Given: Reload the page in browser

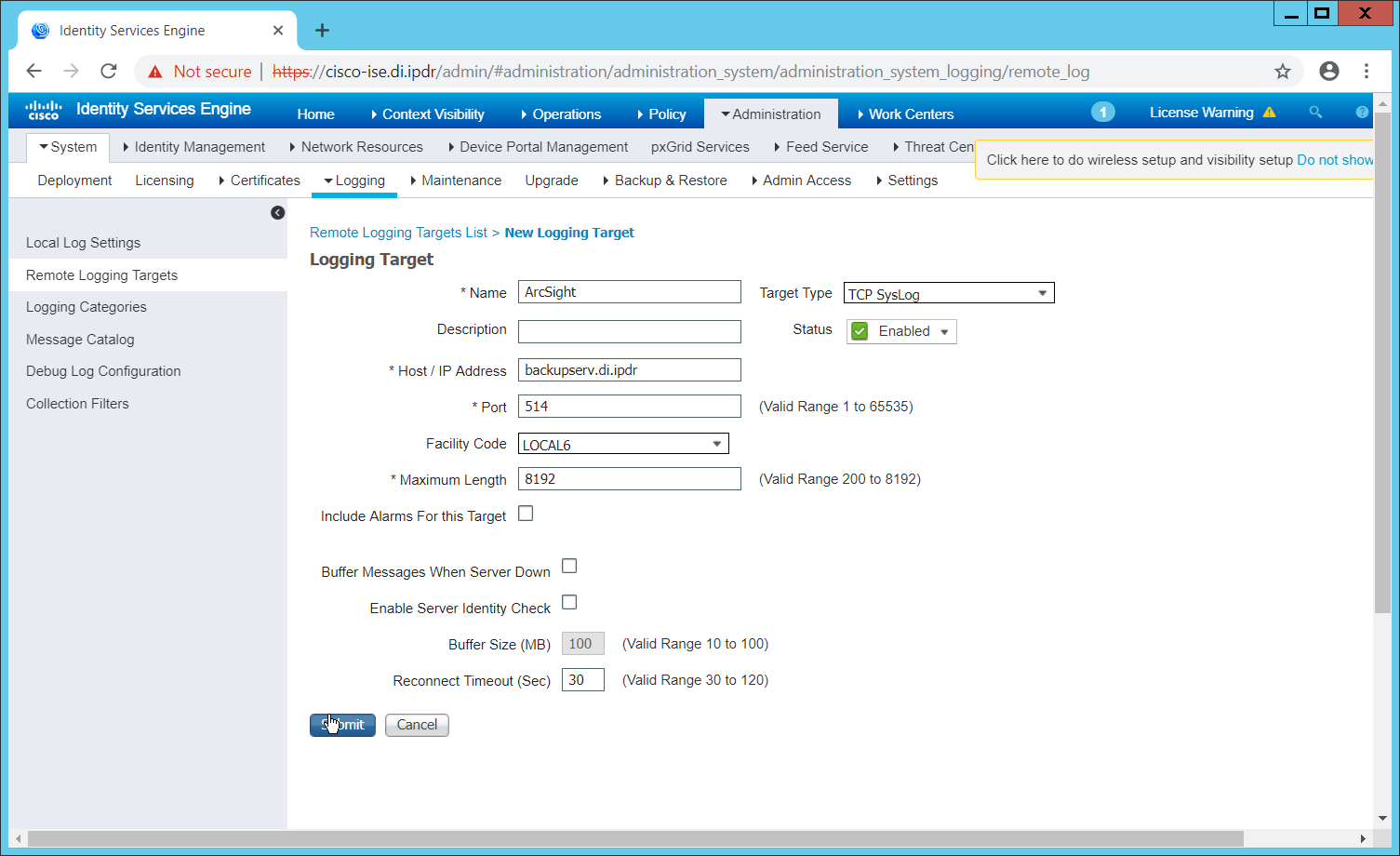Looking at the screenshot, I should tap(109, 72).
